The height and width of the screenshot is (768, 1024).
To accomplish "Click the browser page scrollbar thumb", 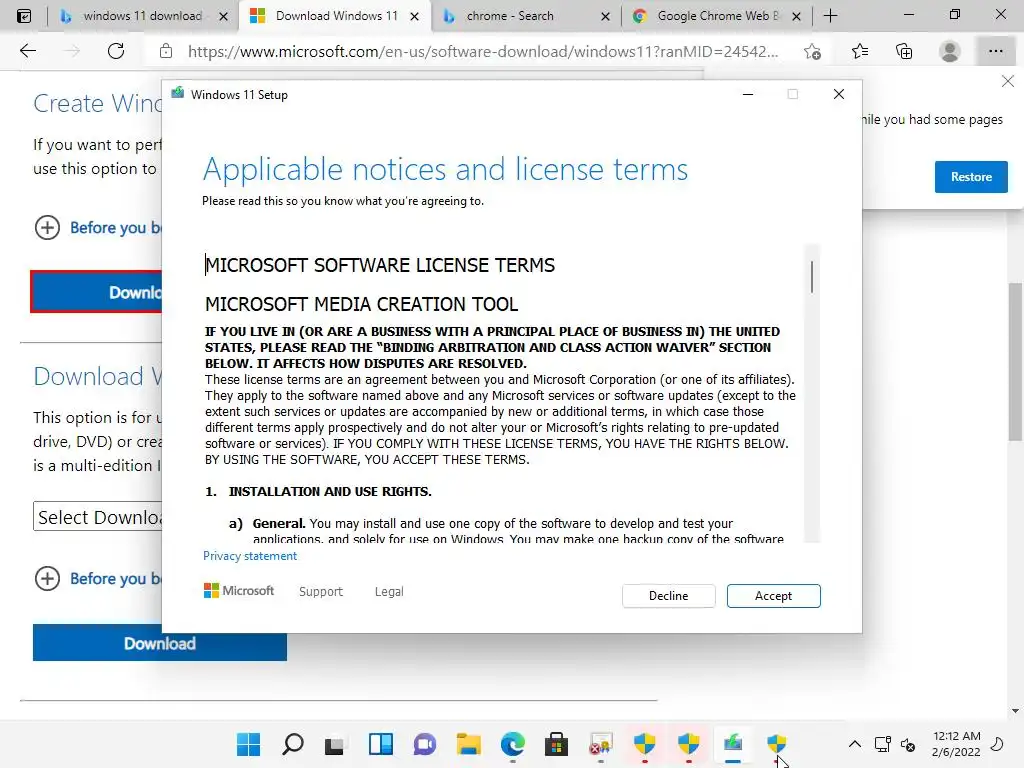I will [1014, 361].
